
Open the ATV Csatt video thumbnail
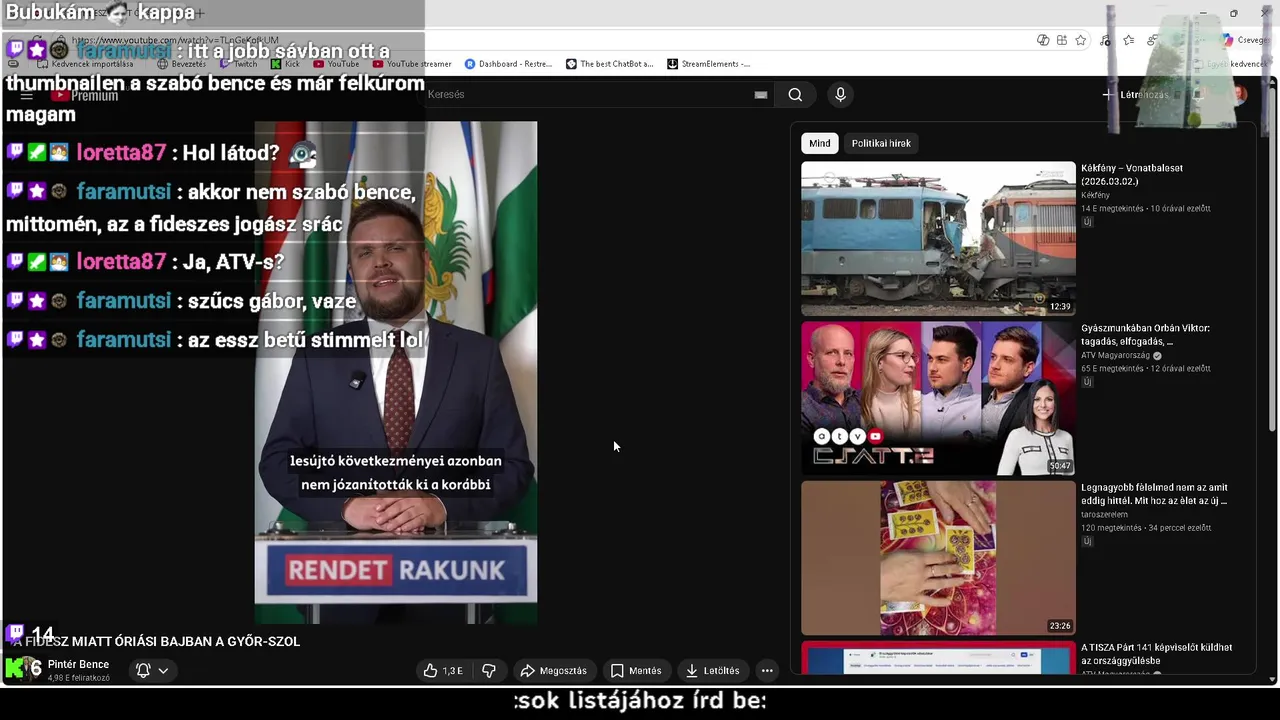[938, 398]
